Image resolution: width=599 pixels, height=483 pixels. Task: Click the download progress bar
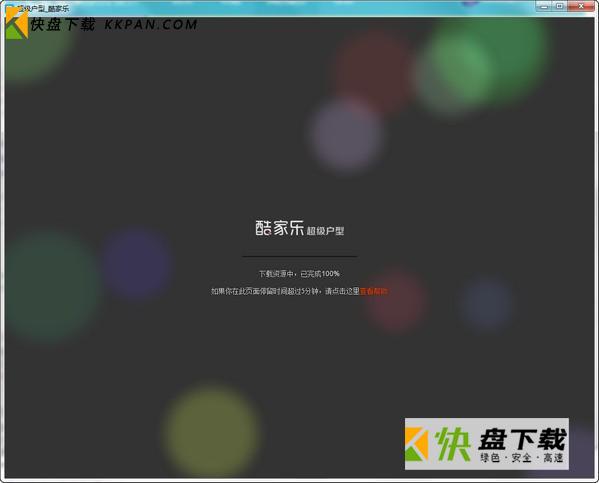[300, 256]
